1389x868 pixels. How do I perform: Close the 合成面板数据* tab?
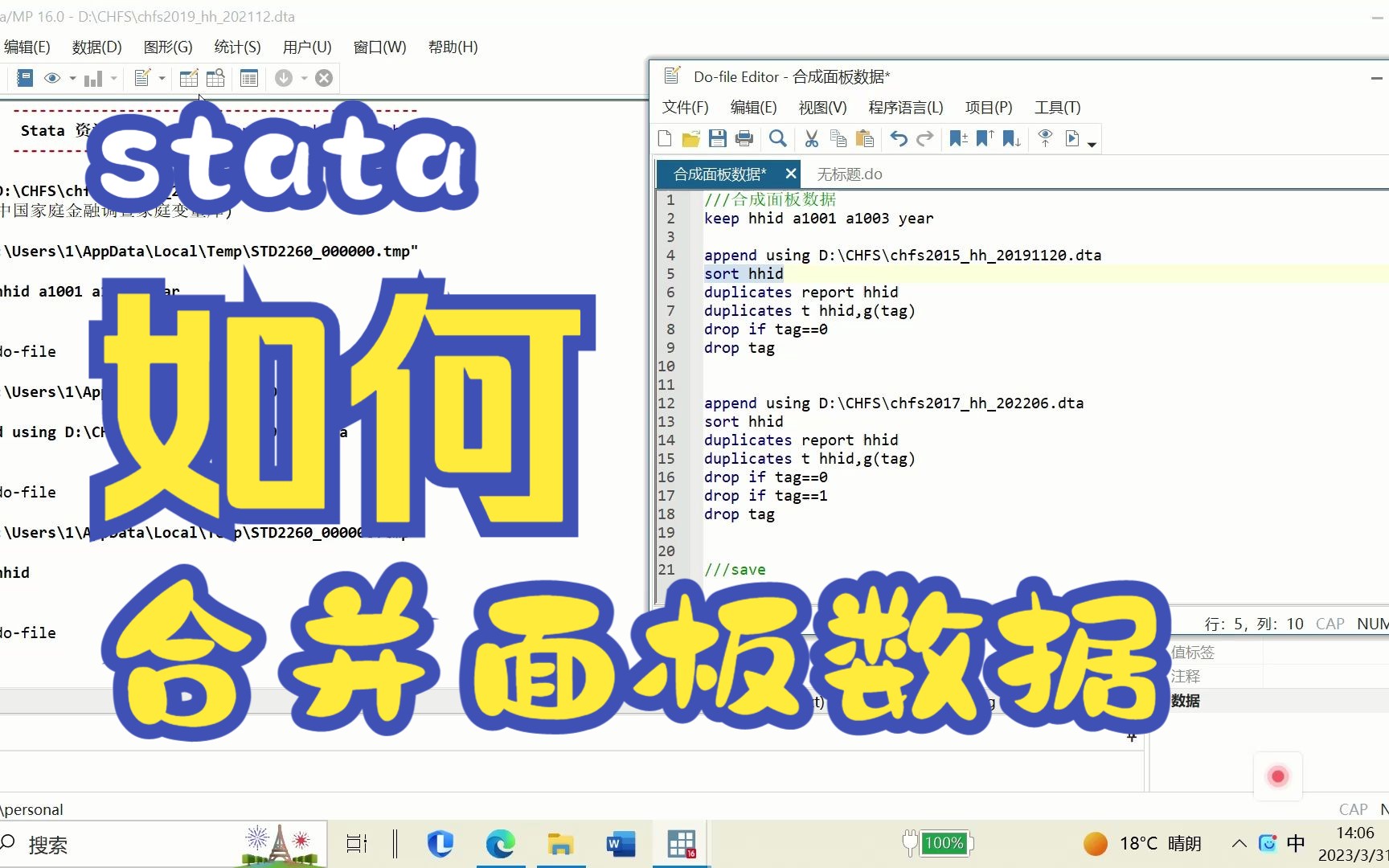coord(790,173)
